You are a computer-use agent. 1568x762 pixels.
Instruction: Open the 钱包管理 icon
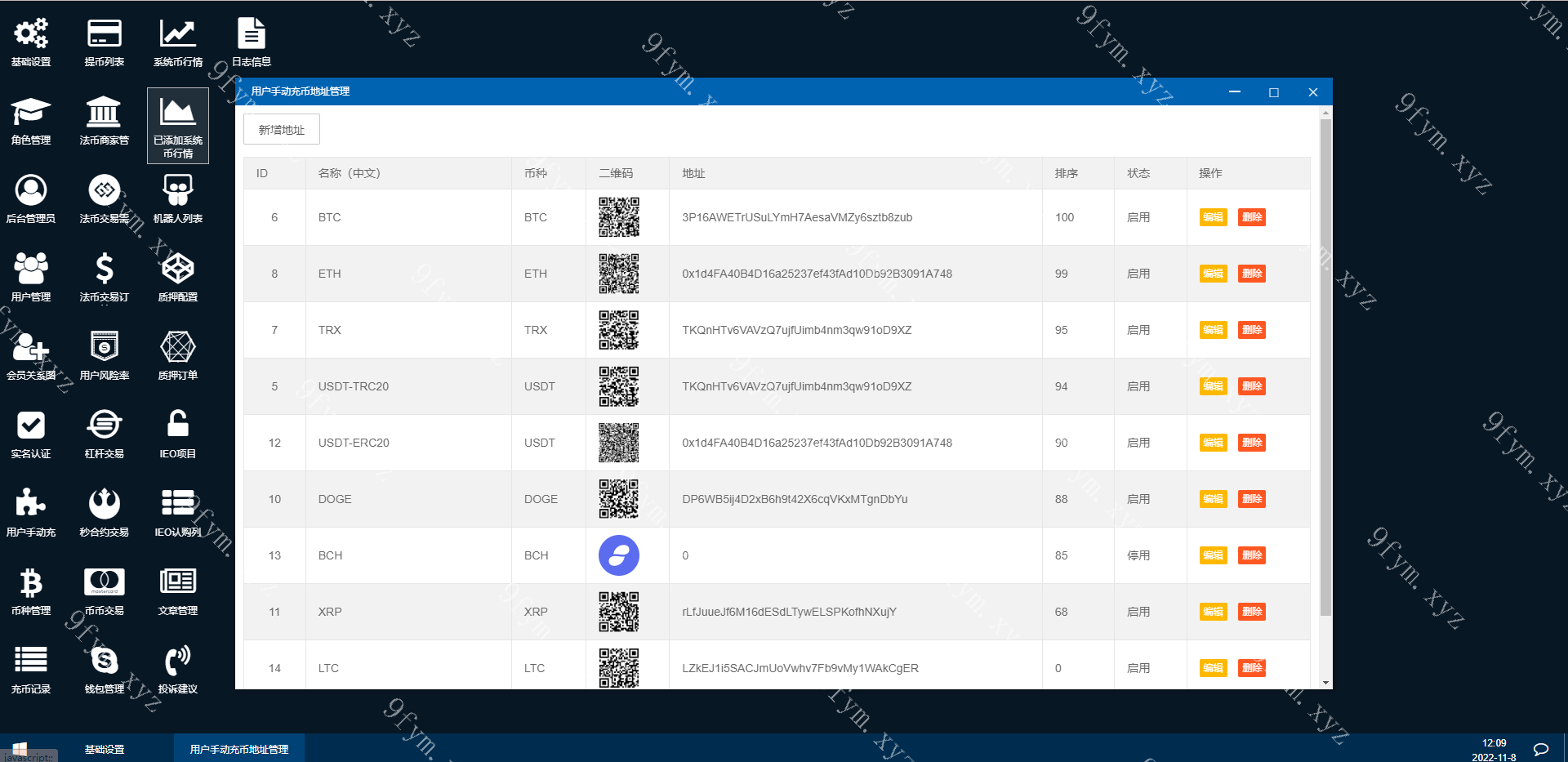pos(104,660)
